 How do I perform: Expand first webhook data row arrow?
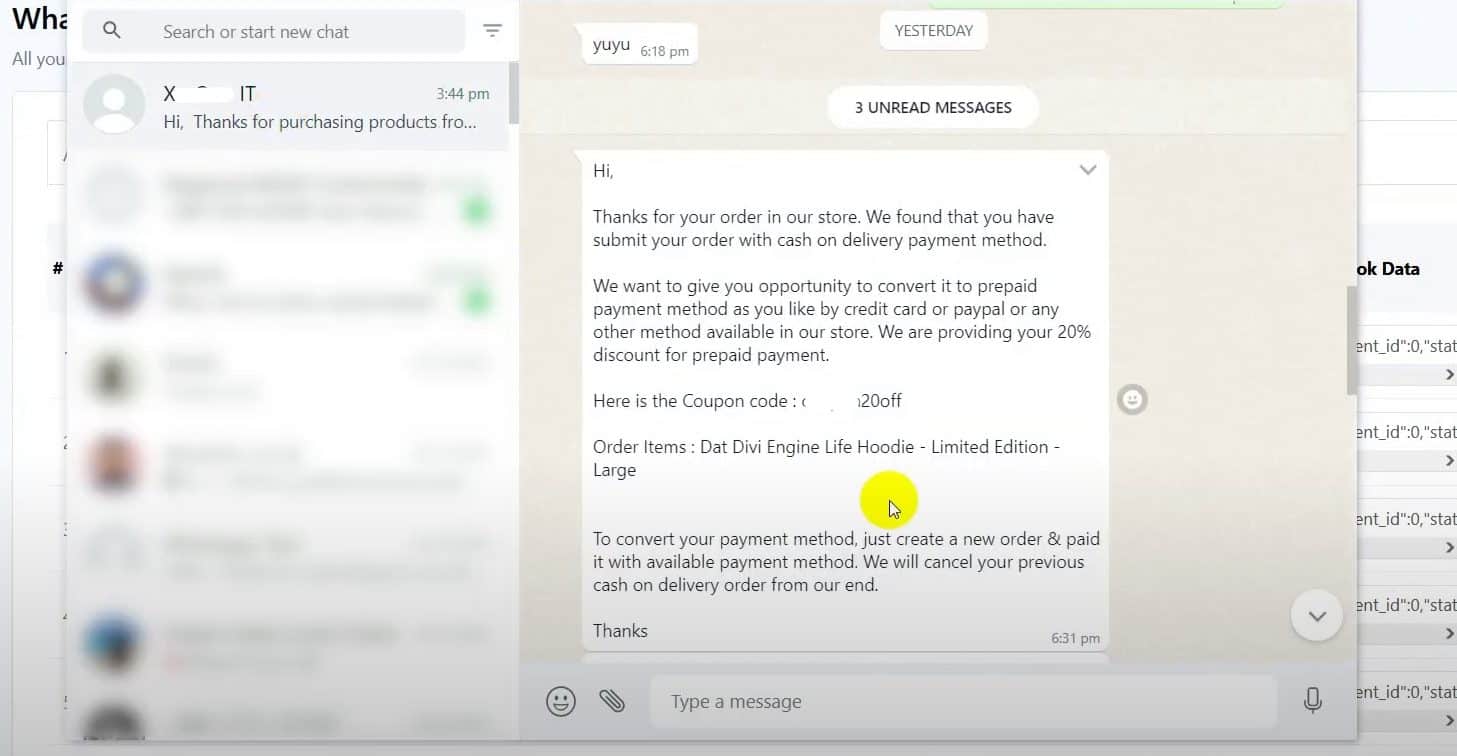pyautogui.click(x=1449, y=375)
